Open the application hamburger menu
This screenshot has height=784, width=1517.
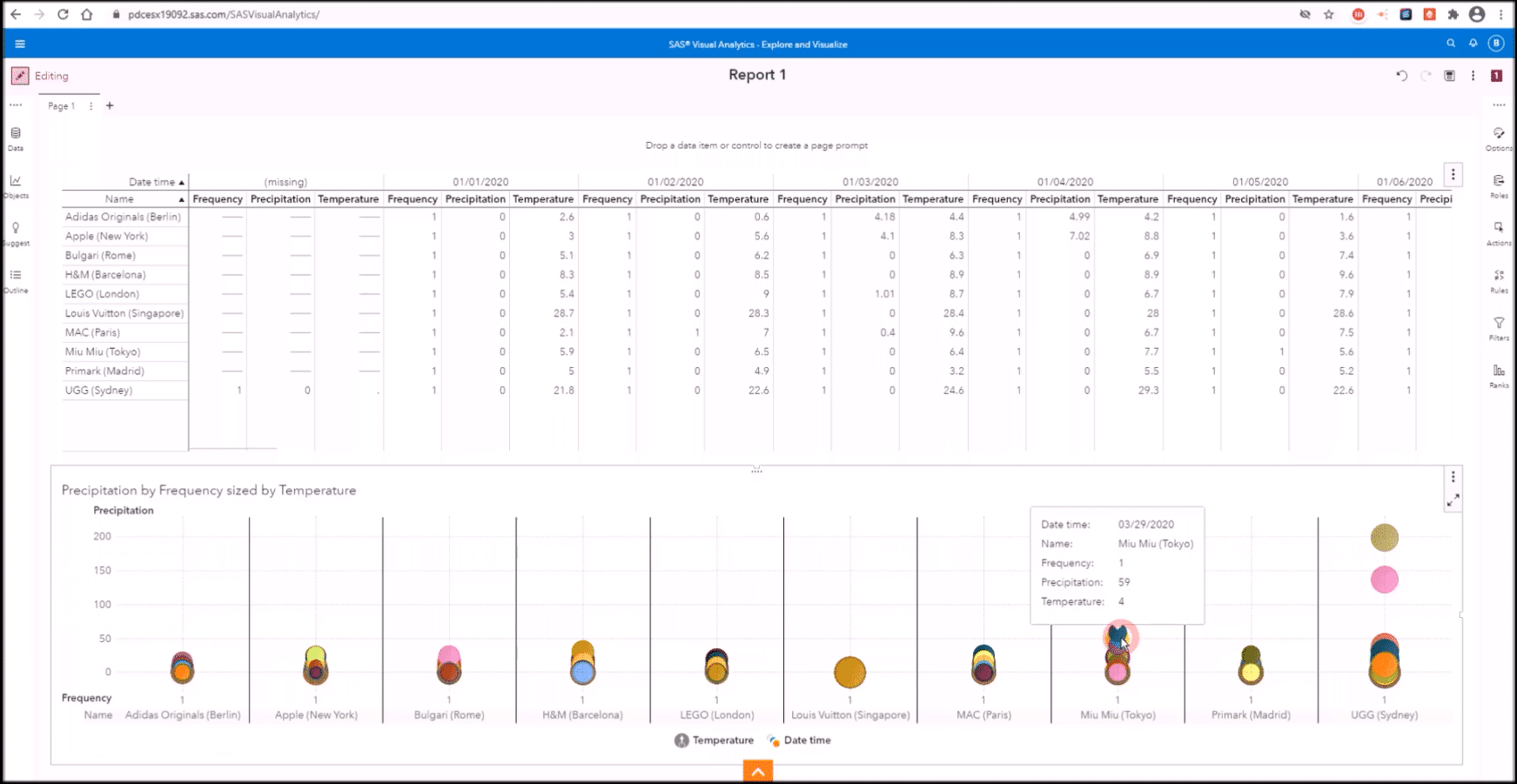point(19,44)
